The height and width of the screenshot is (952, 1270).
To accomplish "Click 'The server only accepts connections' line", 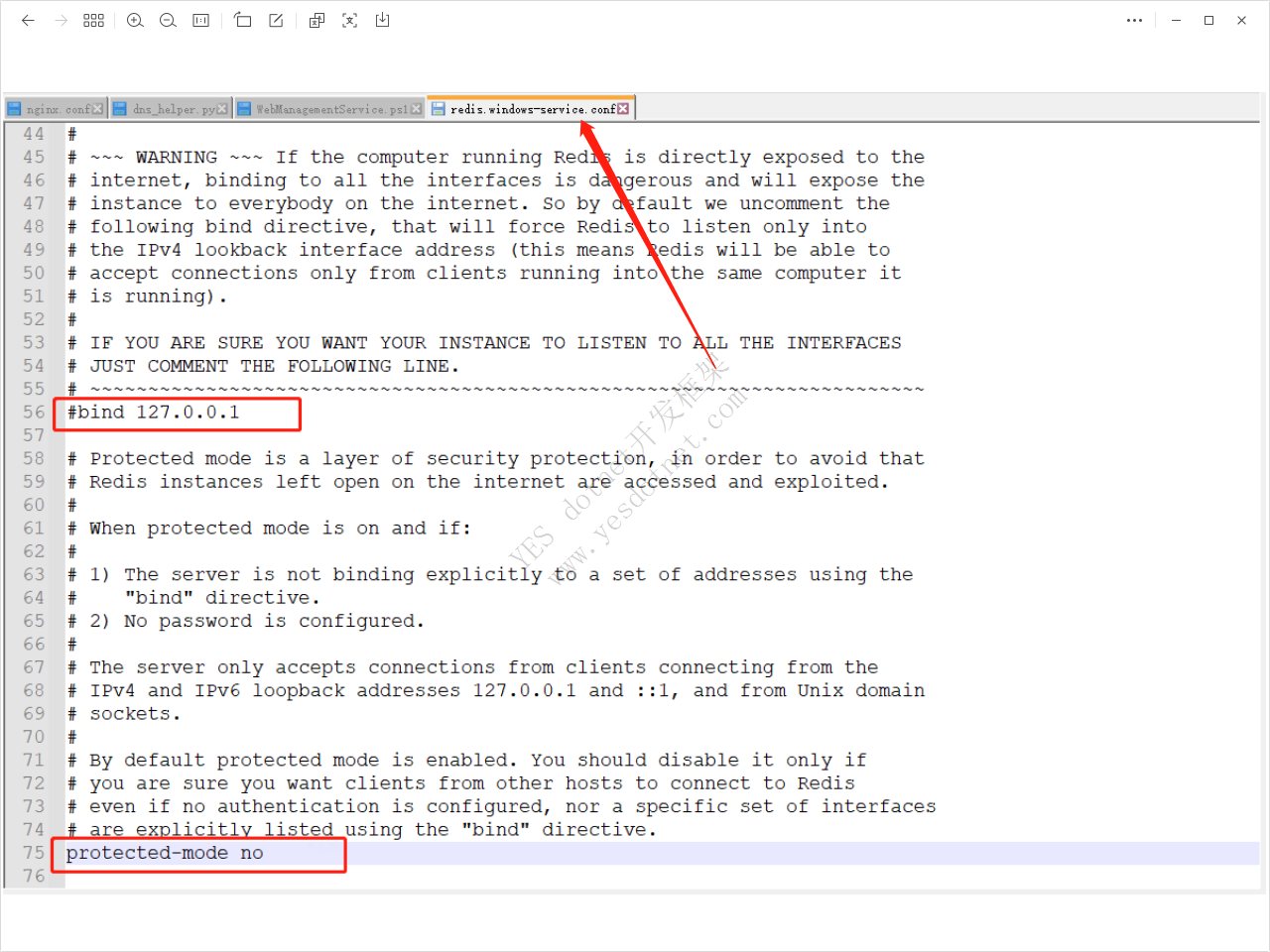I will coord(472,667).
